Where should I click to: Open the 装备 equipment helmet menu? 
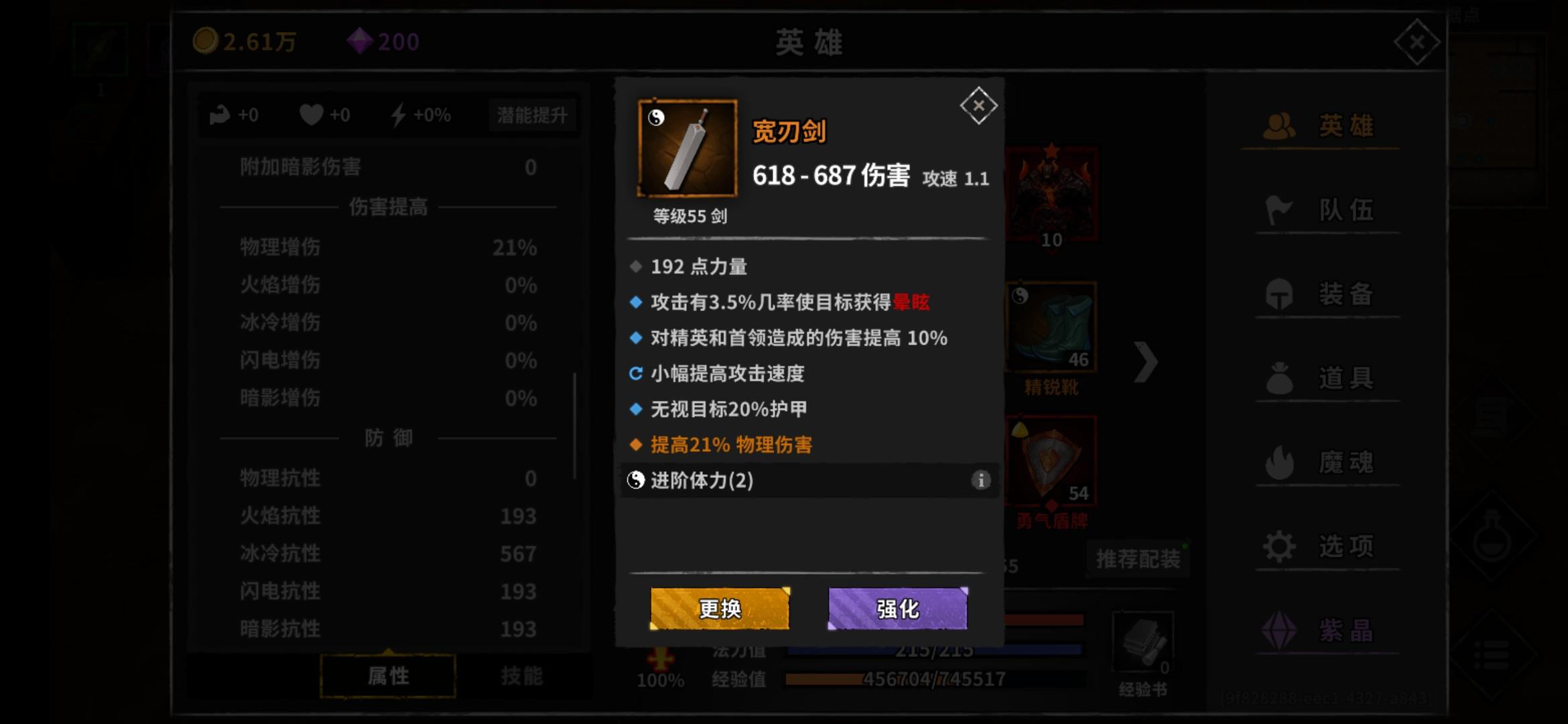(1320, 294)
